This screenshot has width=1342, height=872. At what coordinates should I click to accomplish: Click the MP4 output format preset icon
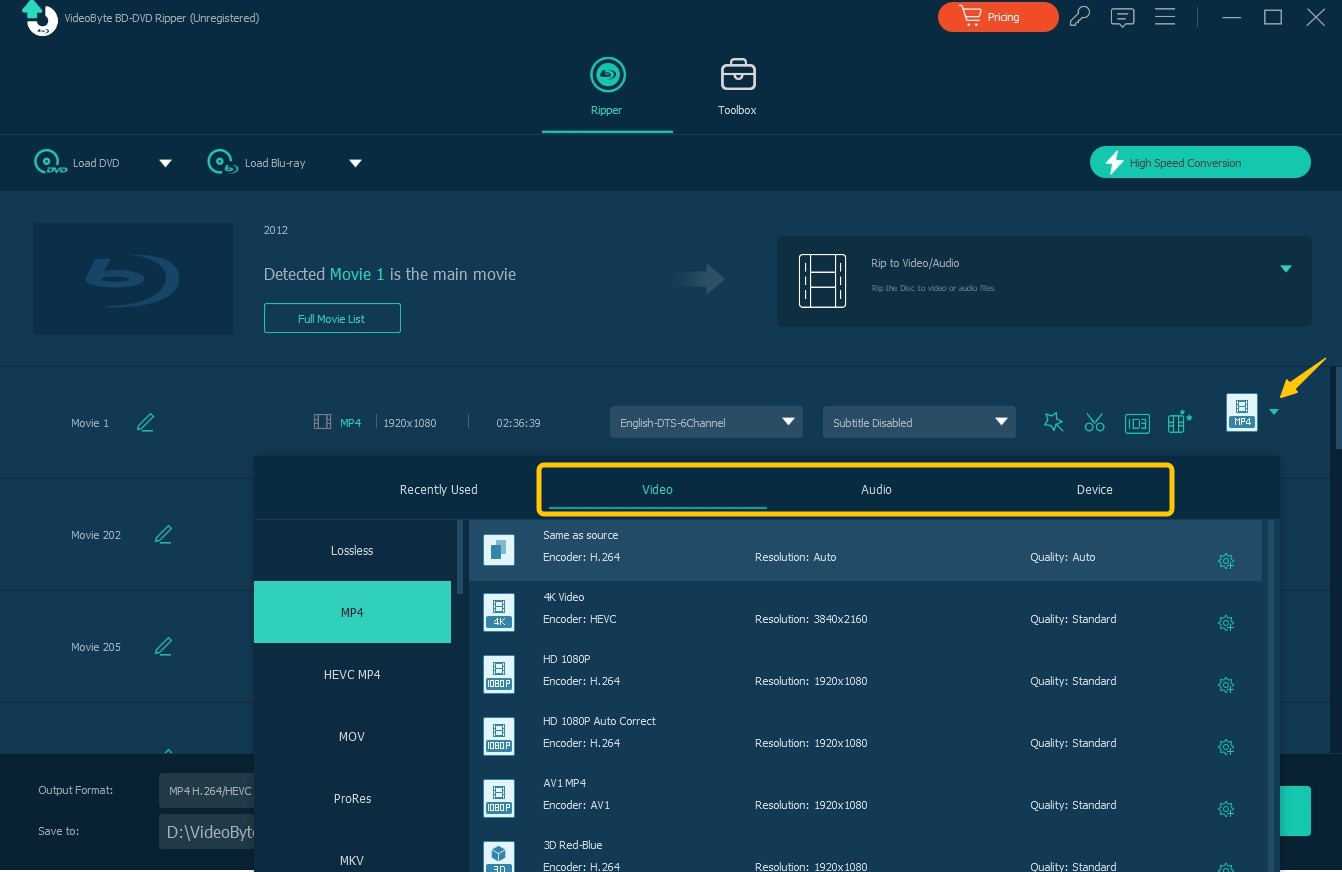[x=1241, y=414]
